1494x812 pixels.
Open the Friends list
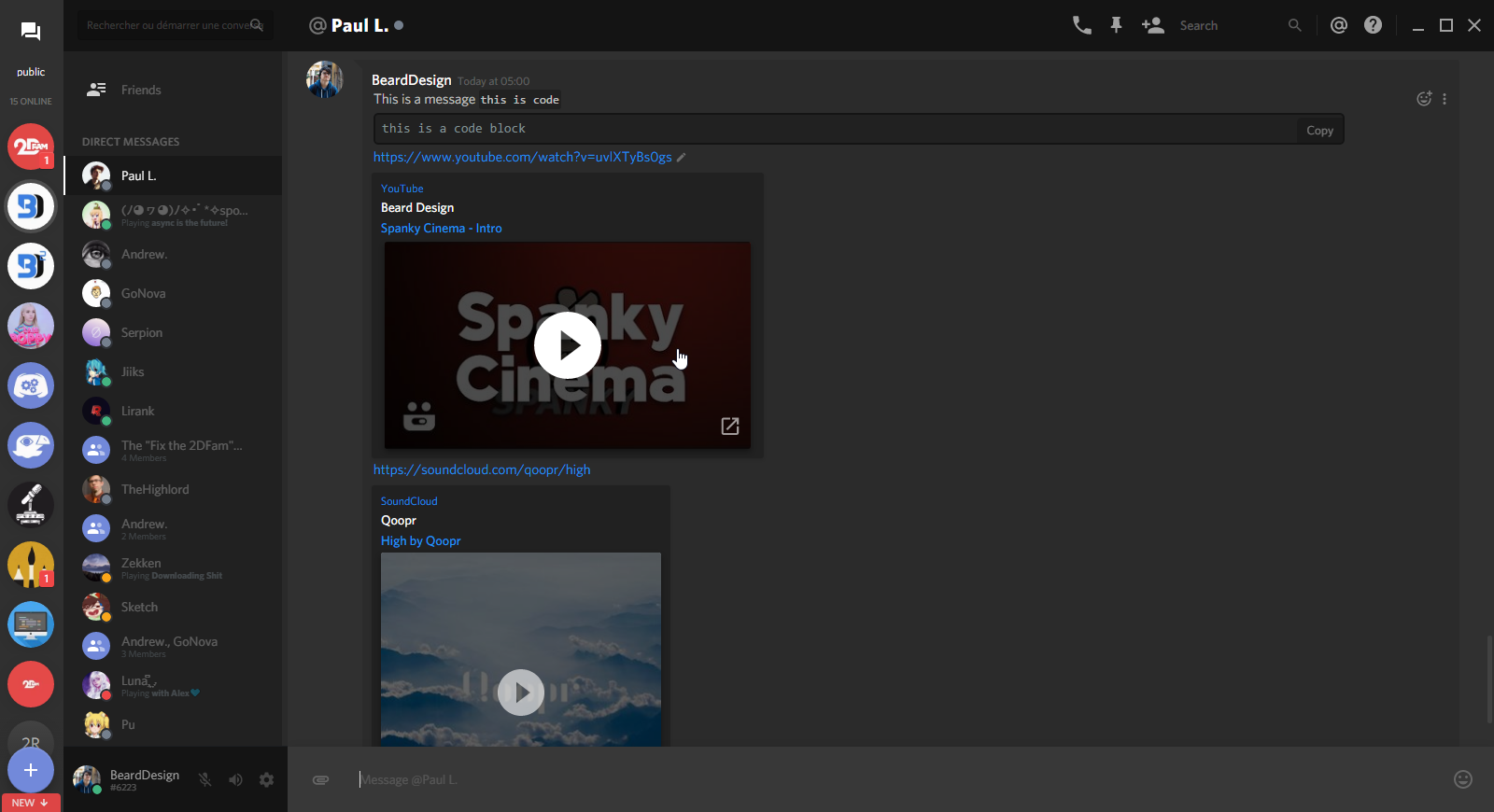coord(173,90)
